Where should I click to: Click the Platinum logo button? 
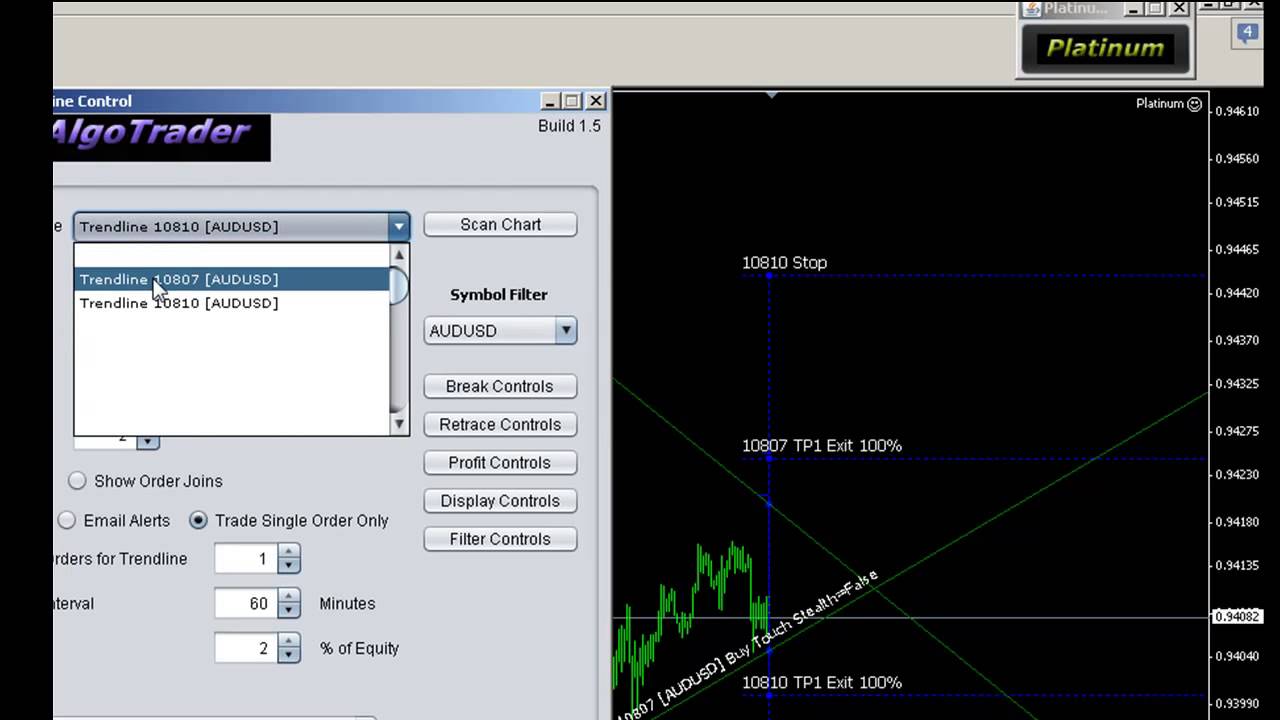tap(1104, 47)
